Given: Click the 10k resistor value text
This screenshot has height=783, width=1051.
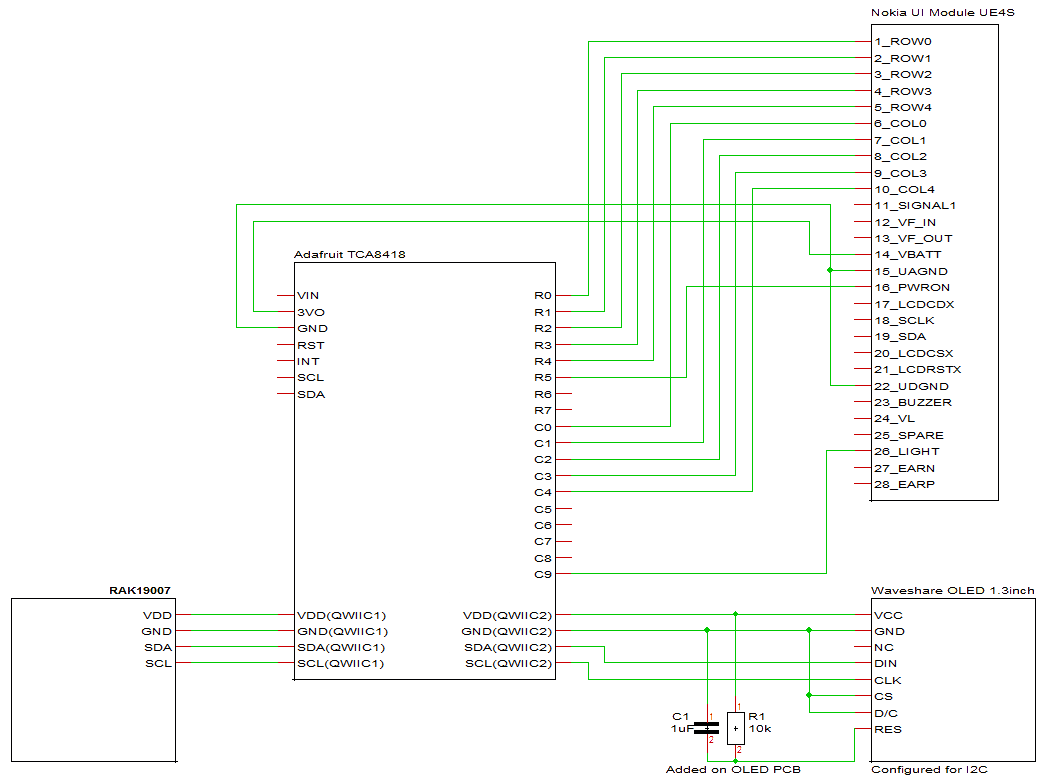Looking at the screenshot, I should 760,729.
